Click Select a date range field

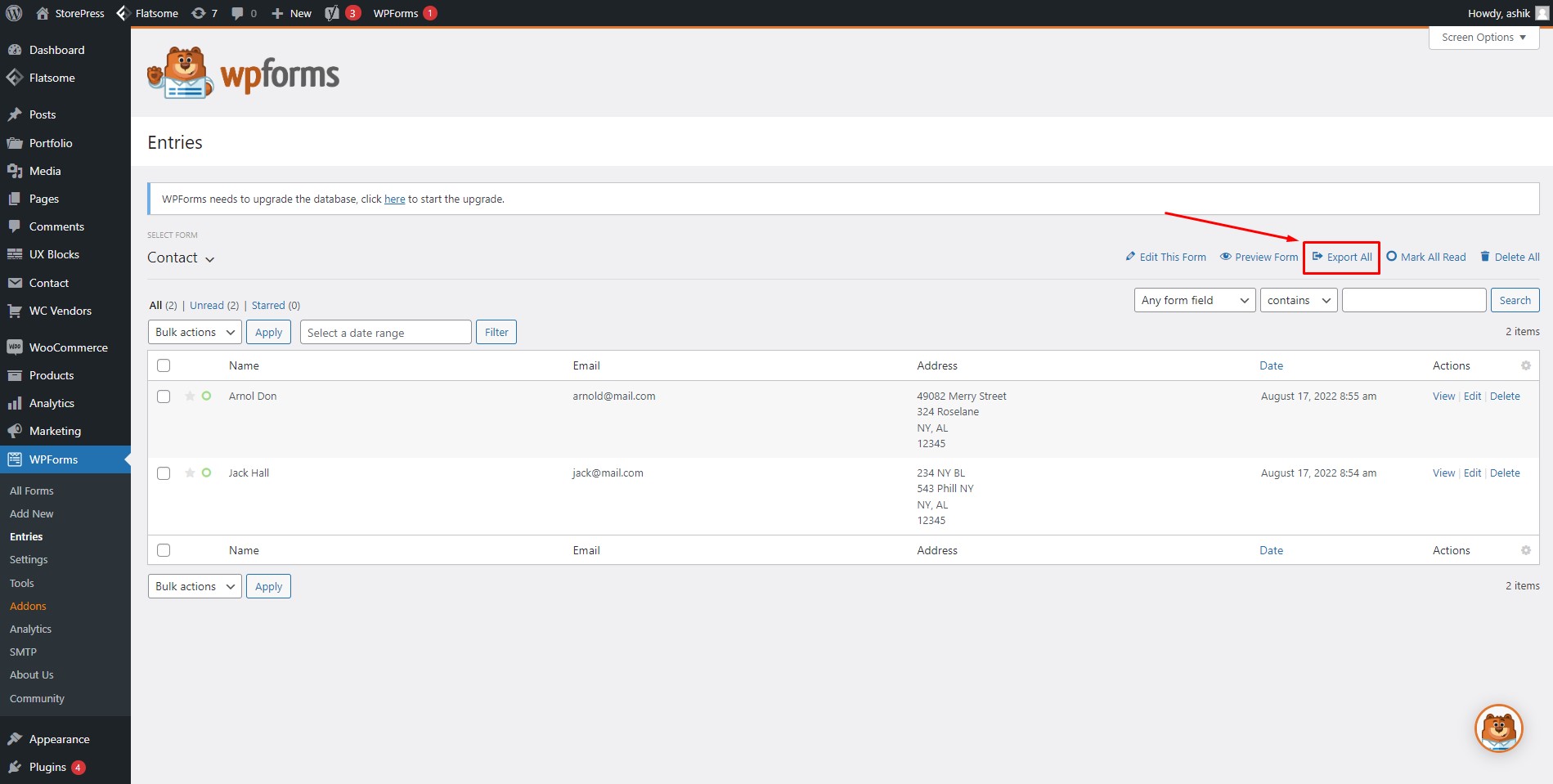385,332
